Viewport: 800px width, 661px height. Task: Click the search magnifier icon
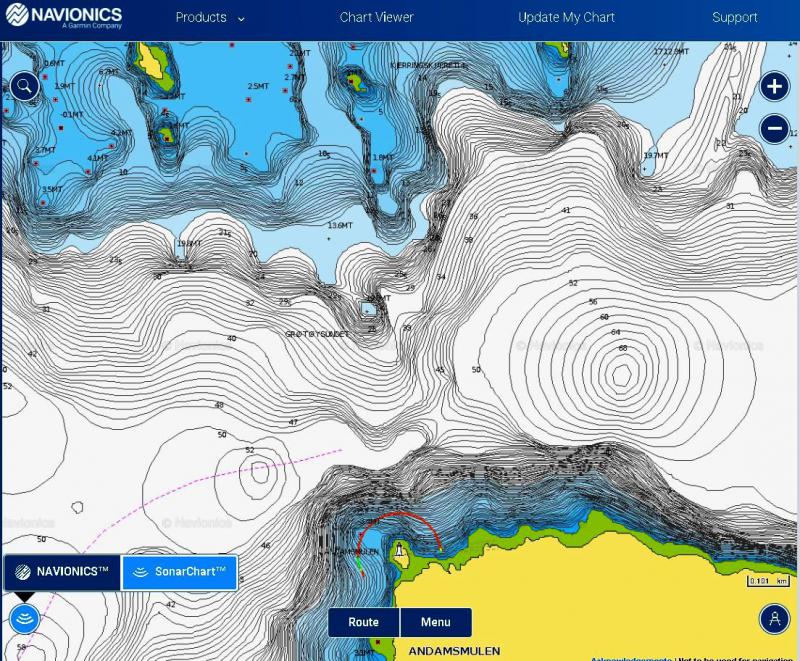tap(25, 86)
